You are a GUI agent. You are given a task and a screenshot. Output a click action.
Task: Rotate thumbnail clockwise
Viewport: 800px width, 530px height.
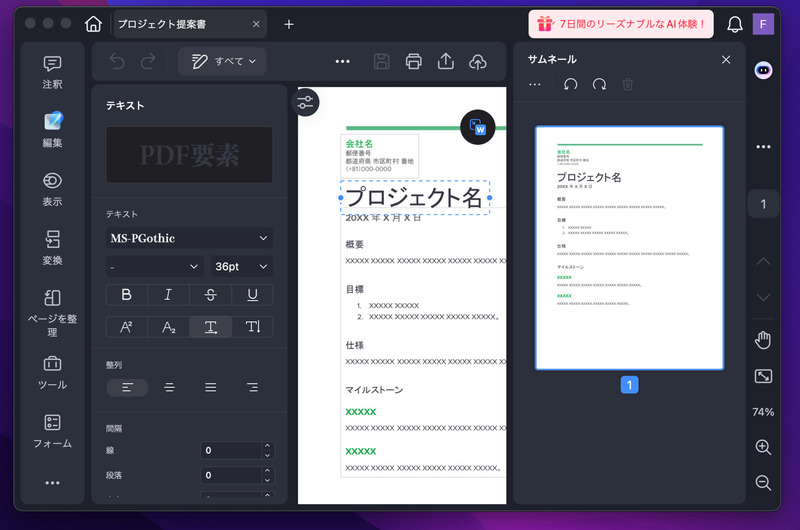599,84
